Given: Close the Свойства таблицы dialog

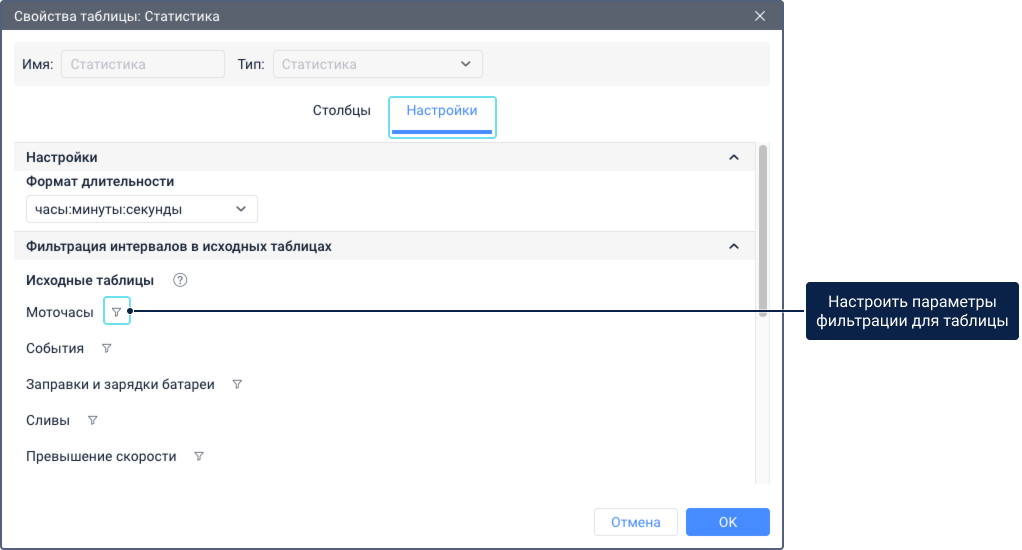Looking at the screenshot, I should pyautogui.click(x=760, y=16).
